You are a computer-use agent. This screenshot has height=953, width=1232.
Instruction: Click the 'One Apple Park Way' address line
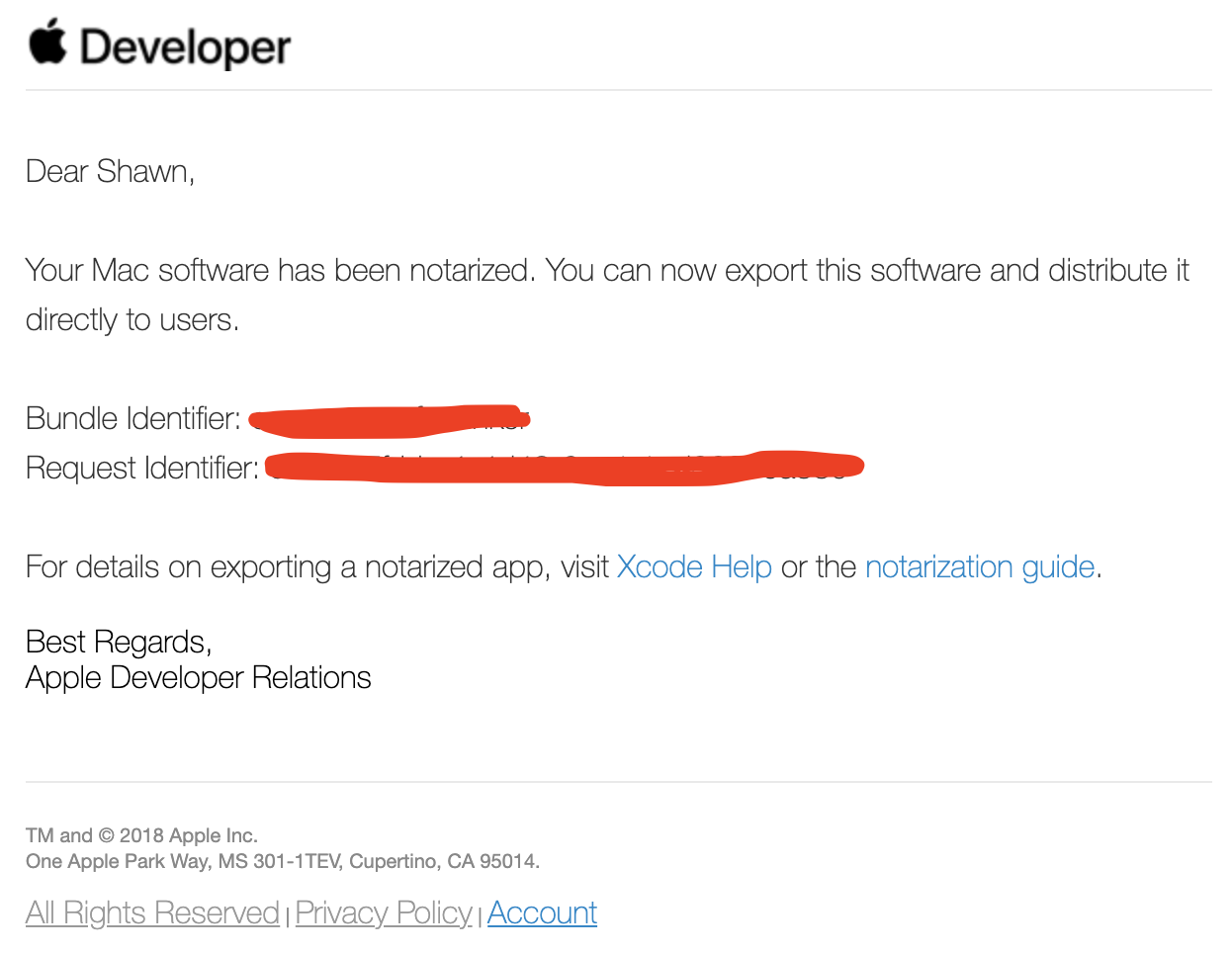[x=283, y=861]
